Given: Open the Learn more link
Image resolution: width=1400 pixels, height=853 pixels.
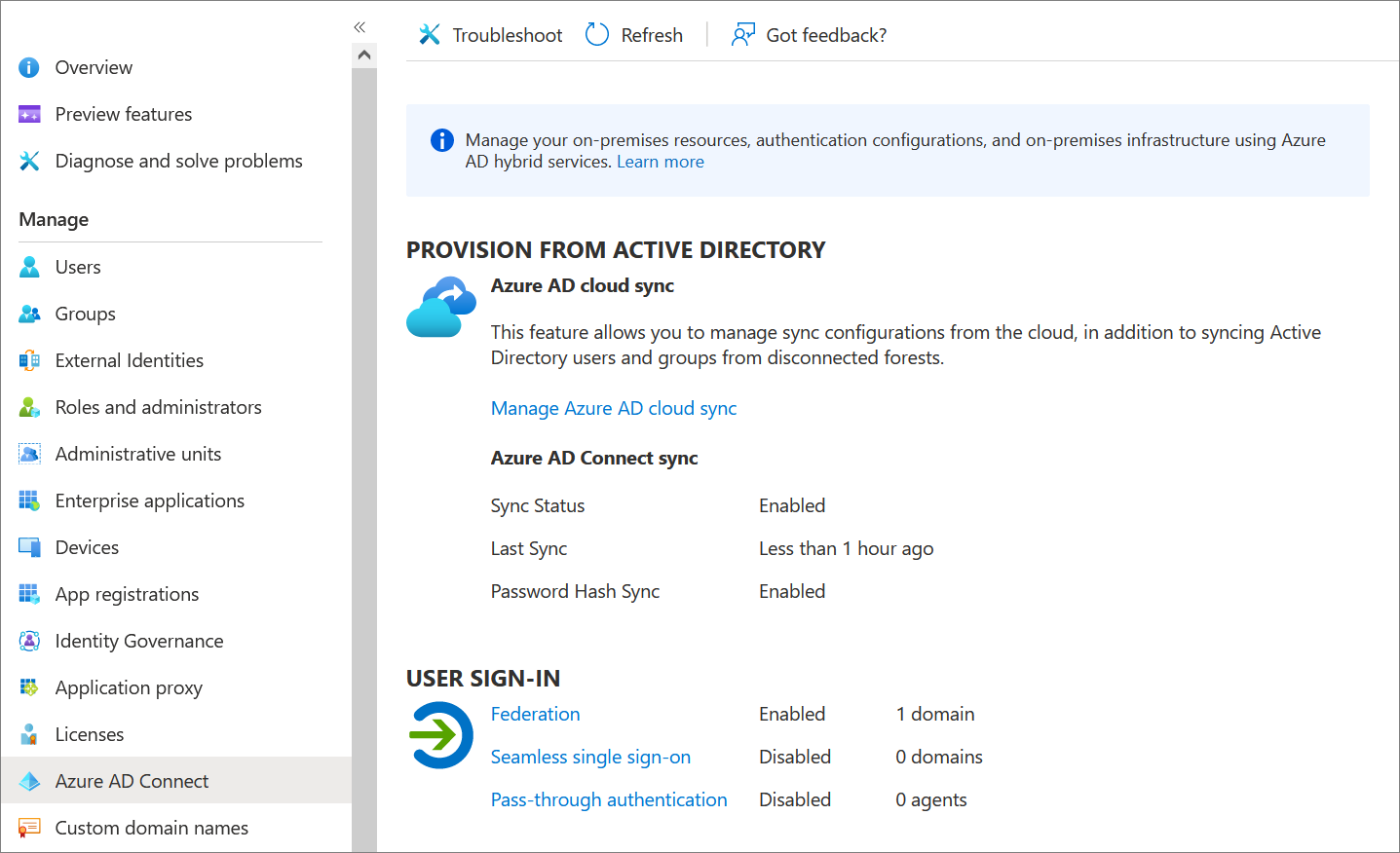Looking at the screenshot, I should pos(660,161).
